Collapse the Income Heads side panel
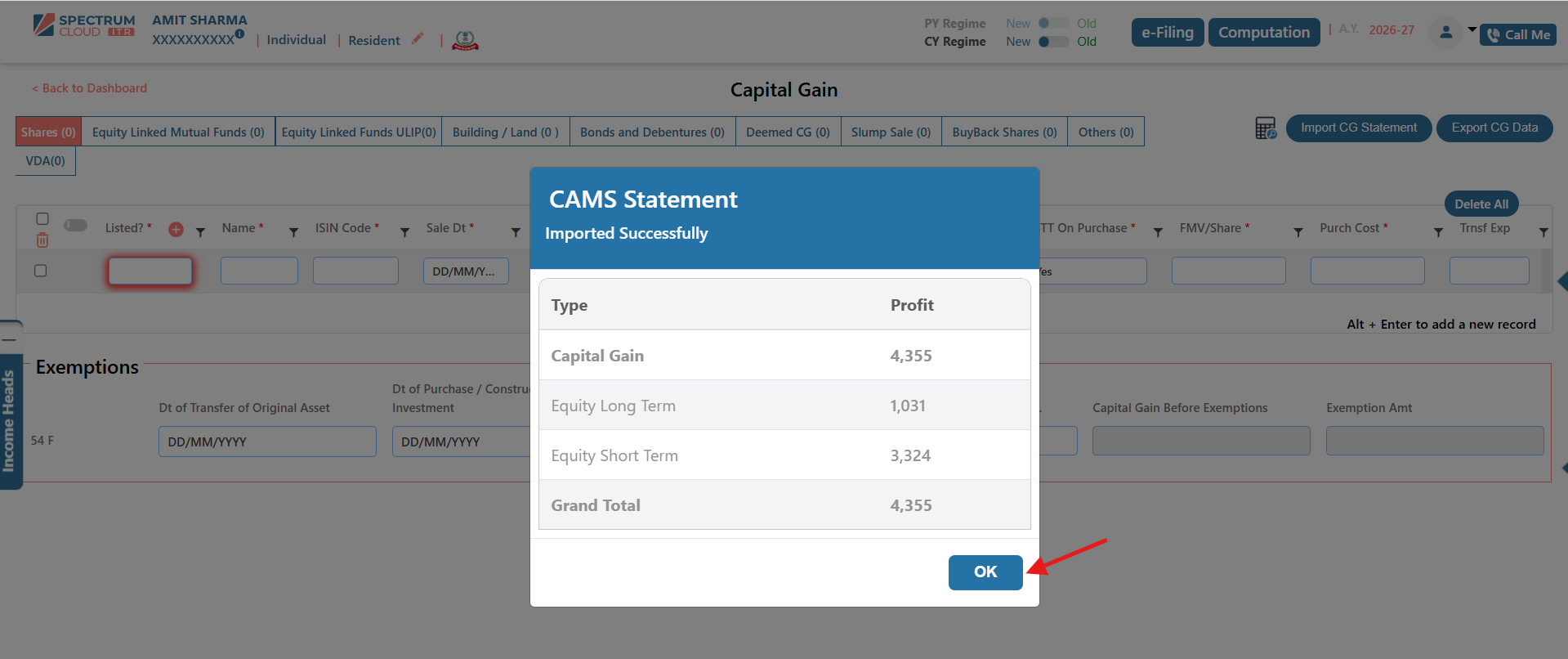This screenshot has width=1568, height=659. [9, 339]
